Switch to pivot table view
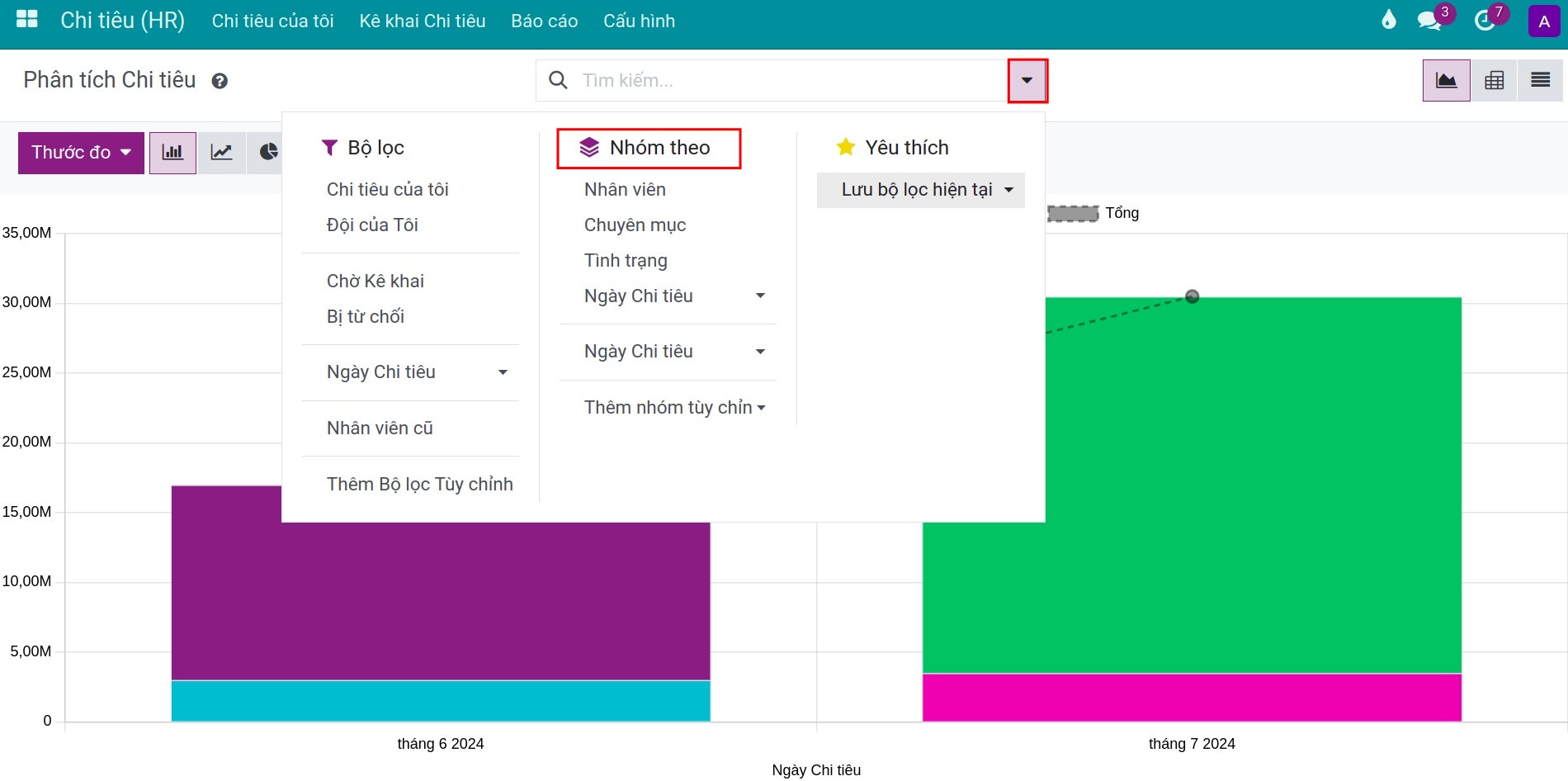The height and width of the screenshot is (781, 1568). [1494, 80]
